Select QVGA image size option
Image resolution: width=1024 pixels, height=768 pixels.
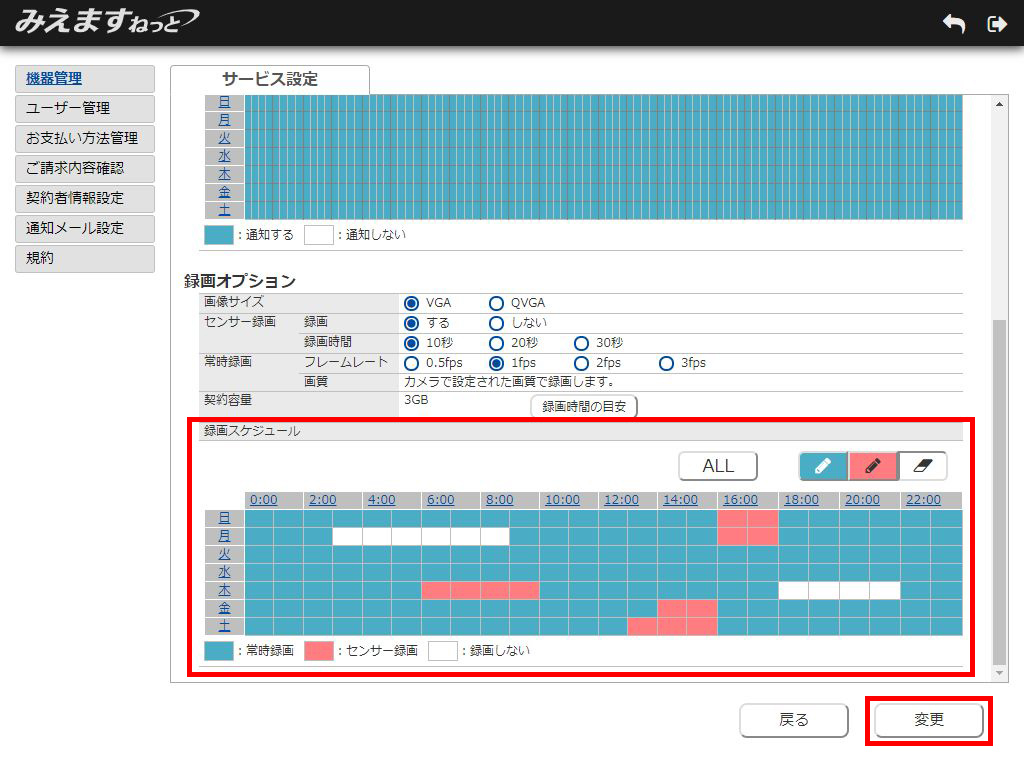pos(496,303)
